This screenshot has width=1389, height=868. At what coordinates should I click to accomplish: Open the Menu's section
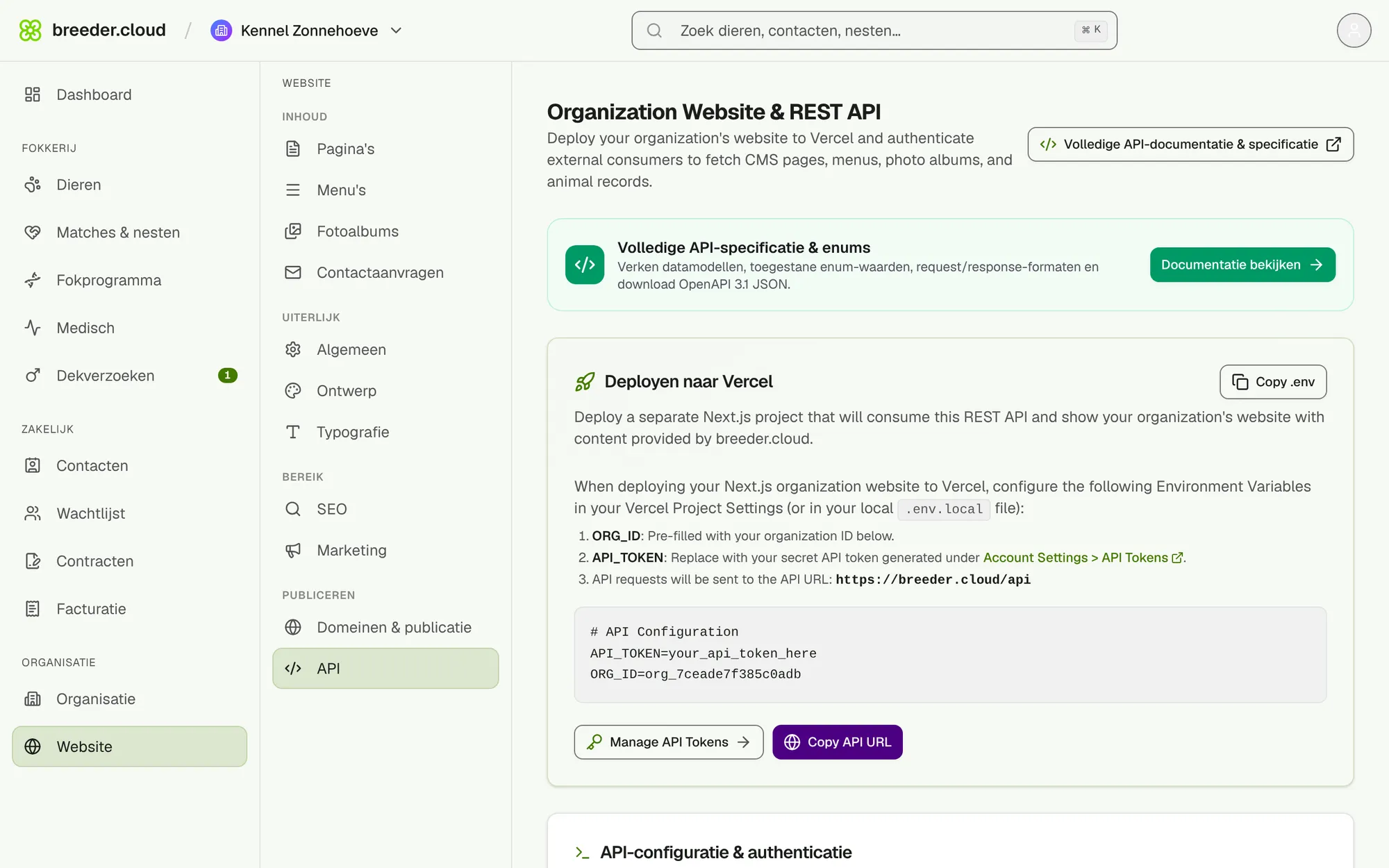pyautogui.click(x=385, y=190)
